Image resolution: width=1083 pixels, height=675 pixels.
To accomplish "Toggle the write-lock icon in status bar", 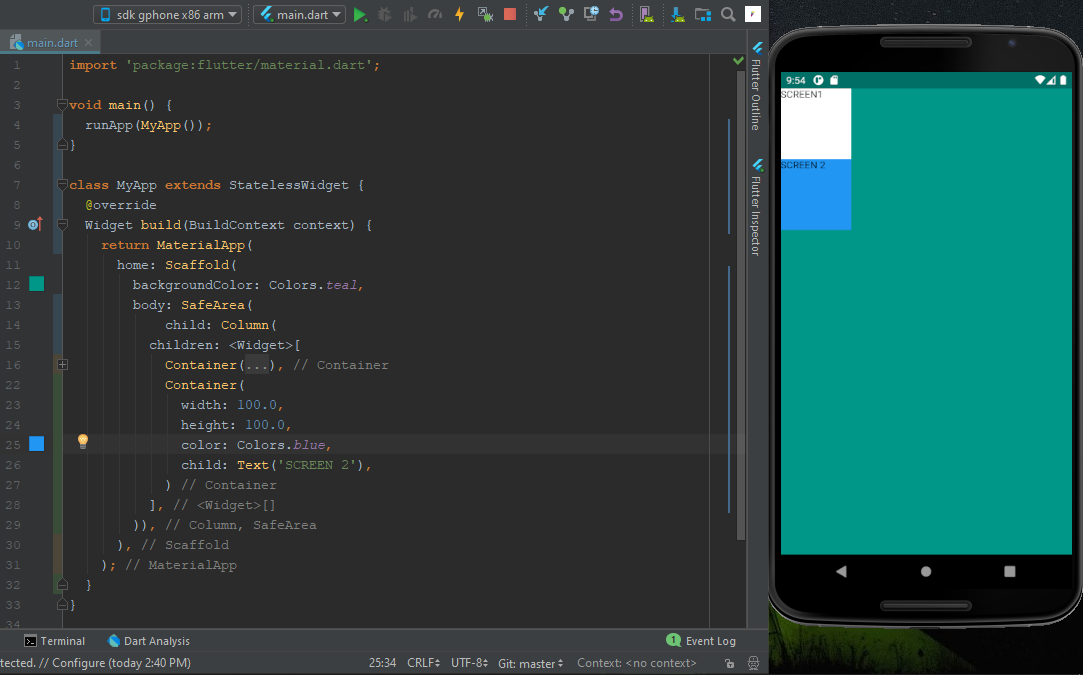I will click(729, 662).
